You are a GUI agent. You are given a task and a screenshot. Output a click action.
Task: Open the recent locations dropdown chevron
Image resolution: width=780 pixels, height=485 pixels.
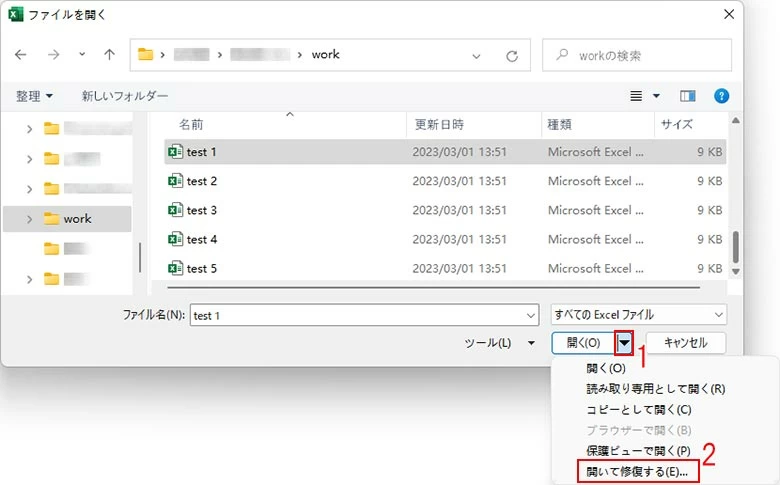(x=82, y=54)
